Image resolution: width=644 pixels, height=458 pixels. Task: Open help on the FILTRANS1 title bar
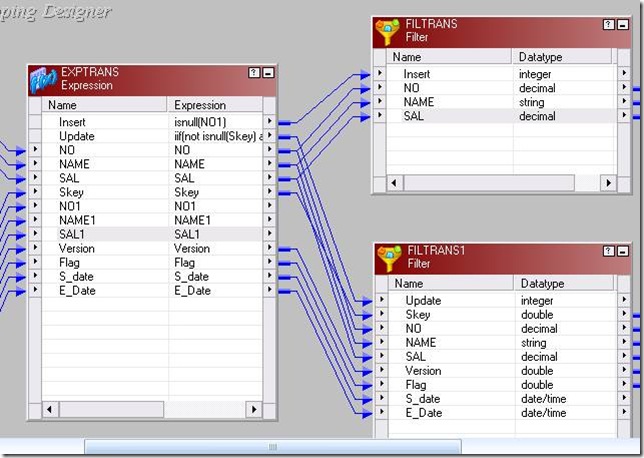point(608,251)
